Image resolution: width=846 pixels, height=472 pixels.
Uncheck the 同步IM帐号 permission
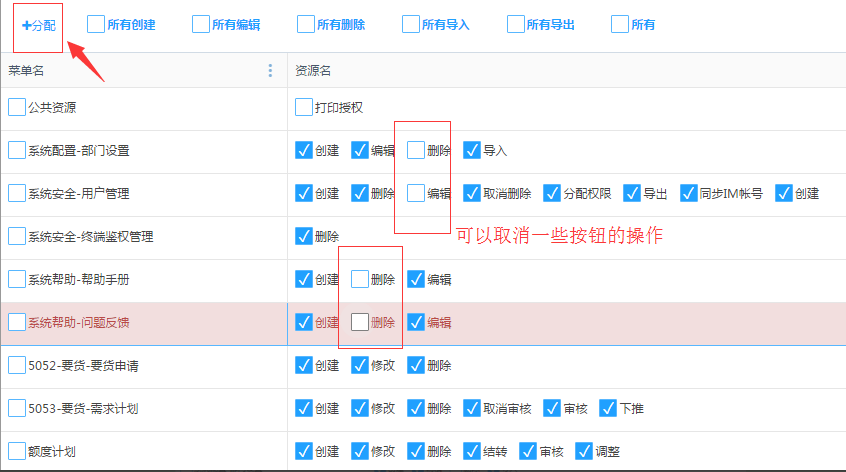point(688,193)
